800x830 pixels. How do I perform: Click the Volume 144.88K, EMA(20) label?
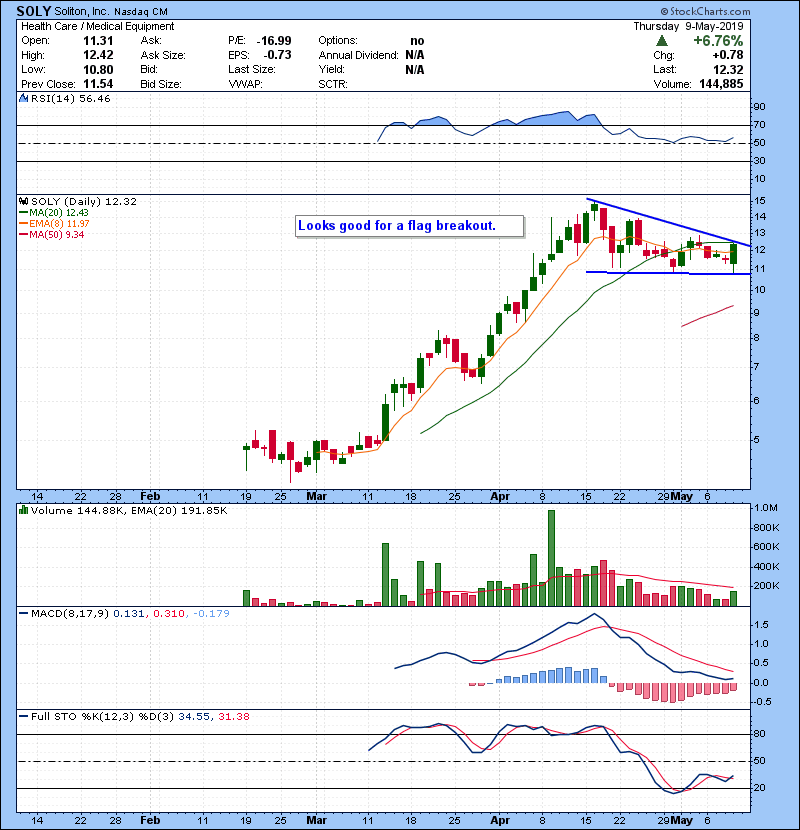tap(129, 511)
